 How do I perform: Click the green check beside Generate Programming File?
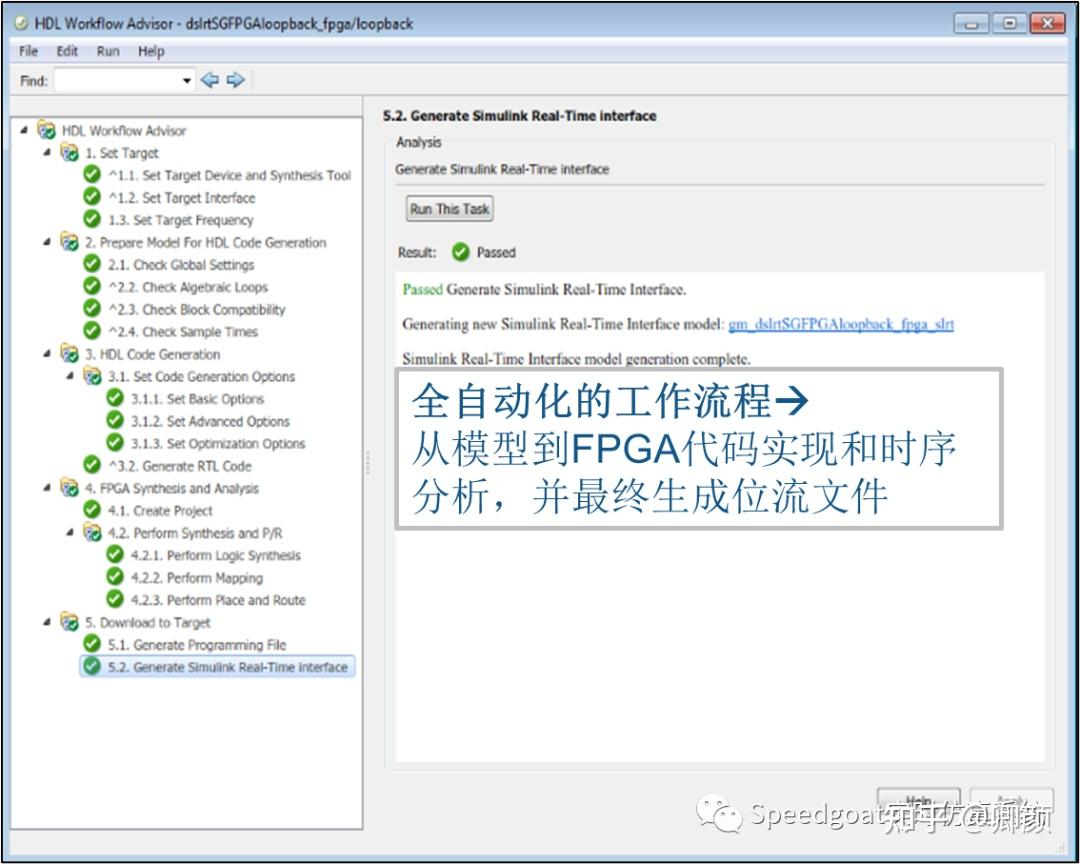pyautogui.click(x=90, y=645)
